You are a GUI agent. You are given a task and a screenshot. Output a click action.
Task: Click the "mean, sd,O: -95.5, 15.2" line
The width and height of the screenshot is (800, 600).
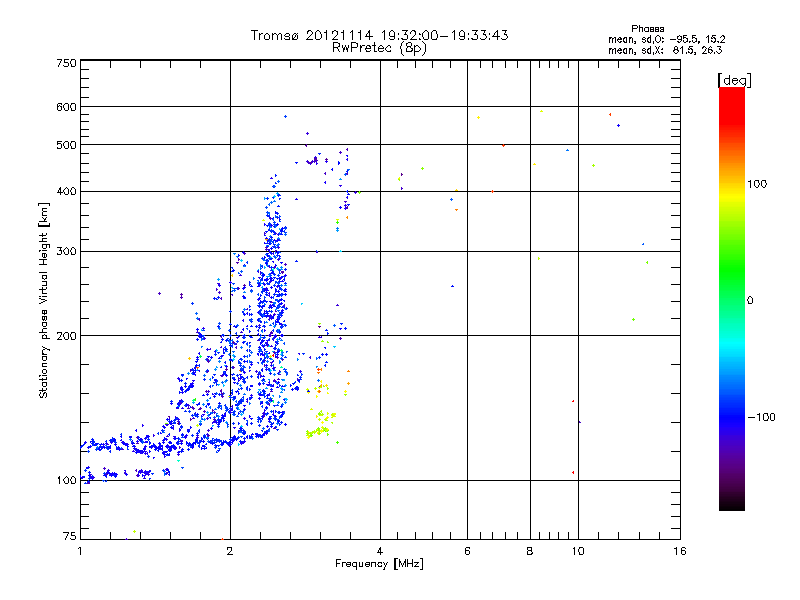666,39
